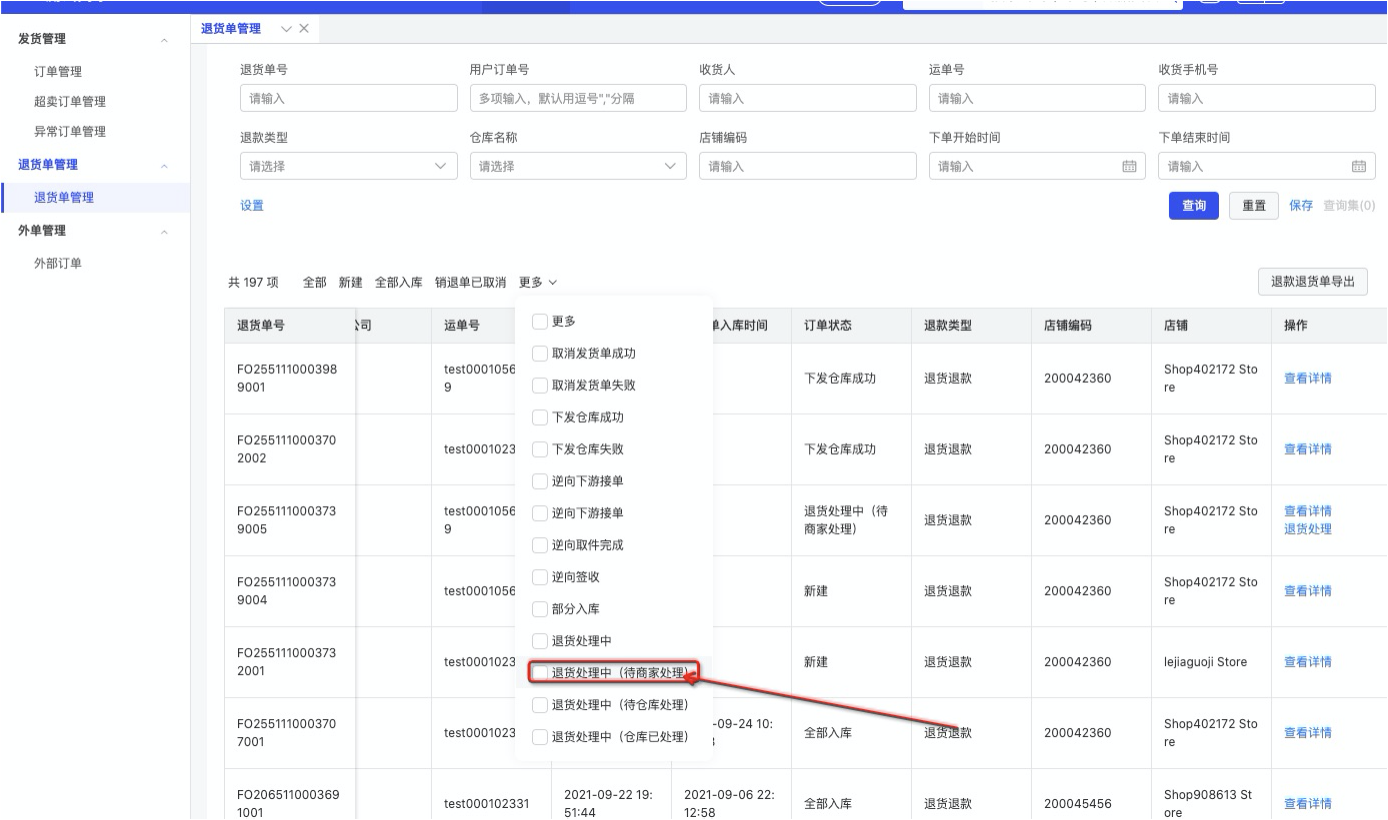Open 异常订单管理 in the sidebar
This screenshot has width=1388, height=820.
[70, 132]
